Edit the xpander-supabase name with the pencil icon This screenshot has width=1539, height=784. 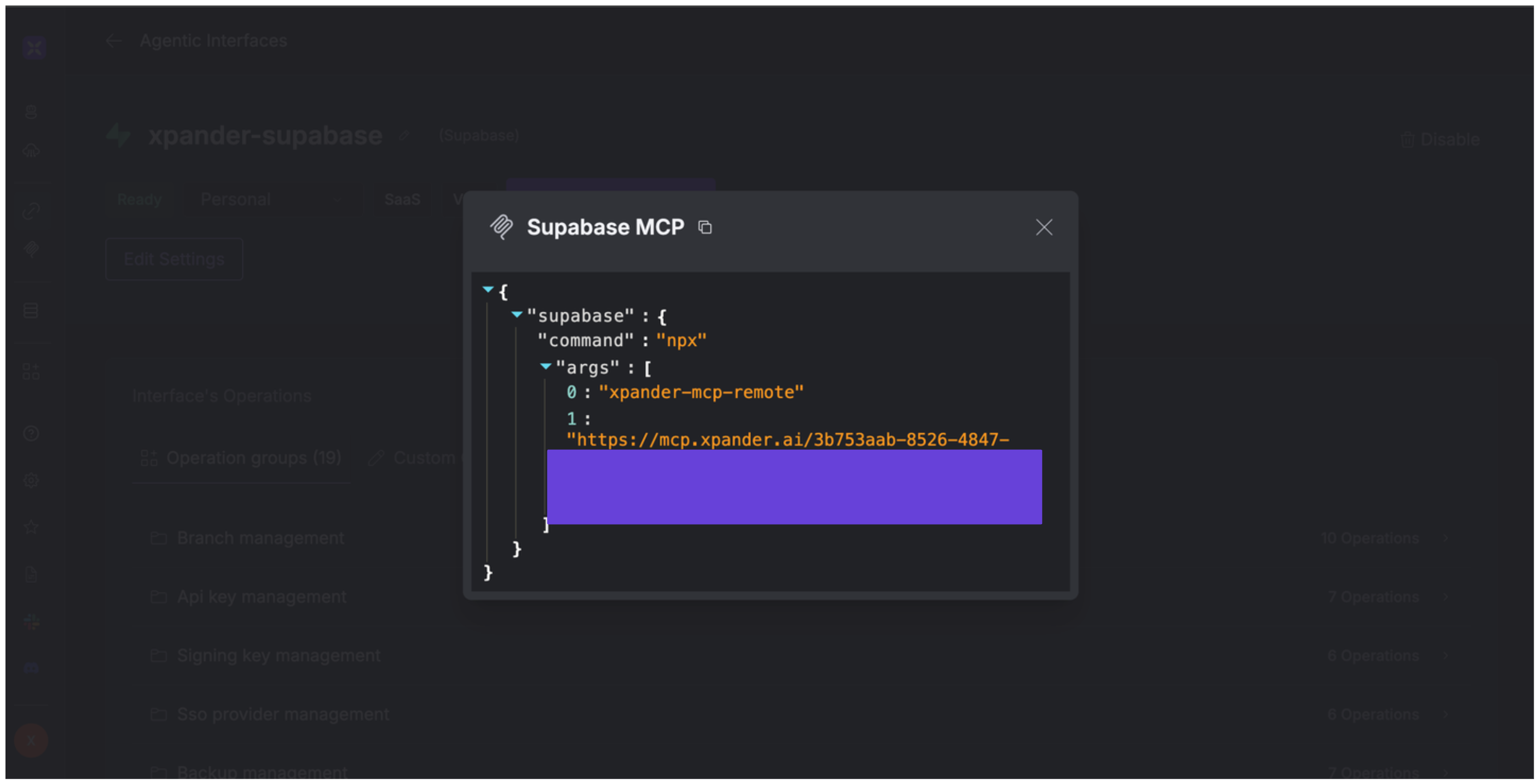point(404,136)
